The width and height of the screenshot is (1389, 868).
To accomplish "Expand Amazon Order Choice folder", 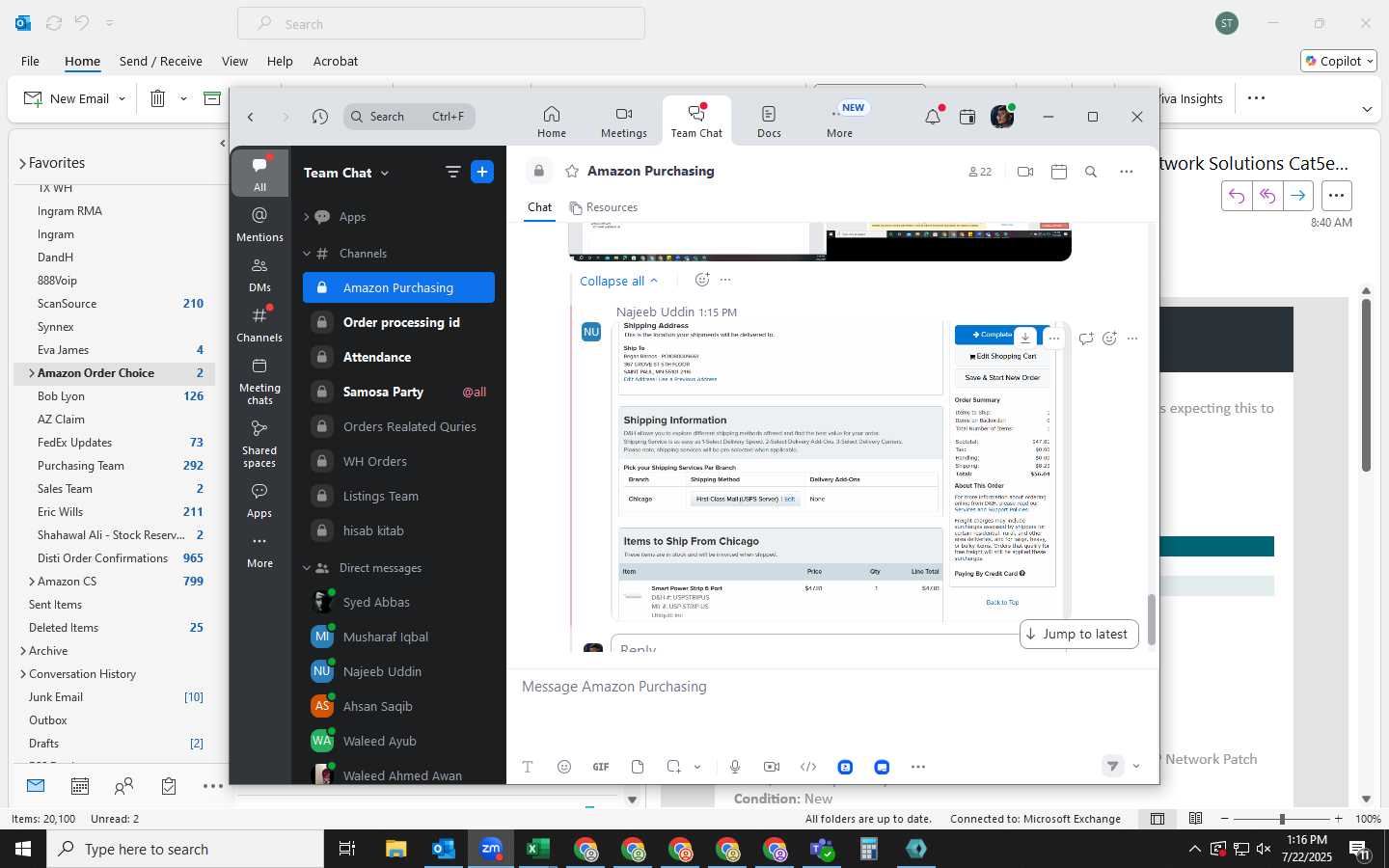I will pyautogui.click(x=32, y=373).
